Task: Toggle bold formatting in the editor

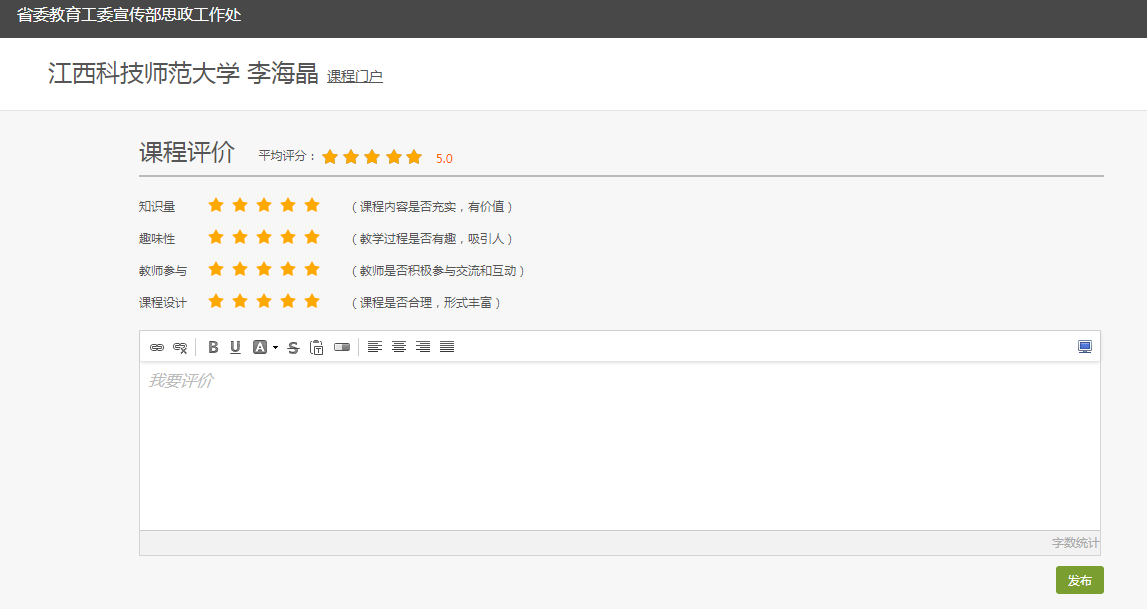Action: pos(212,347)
